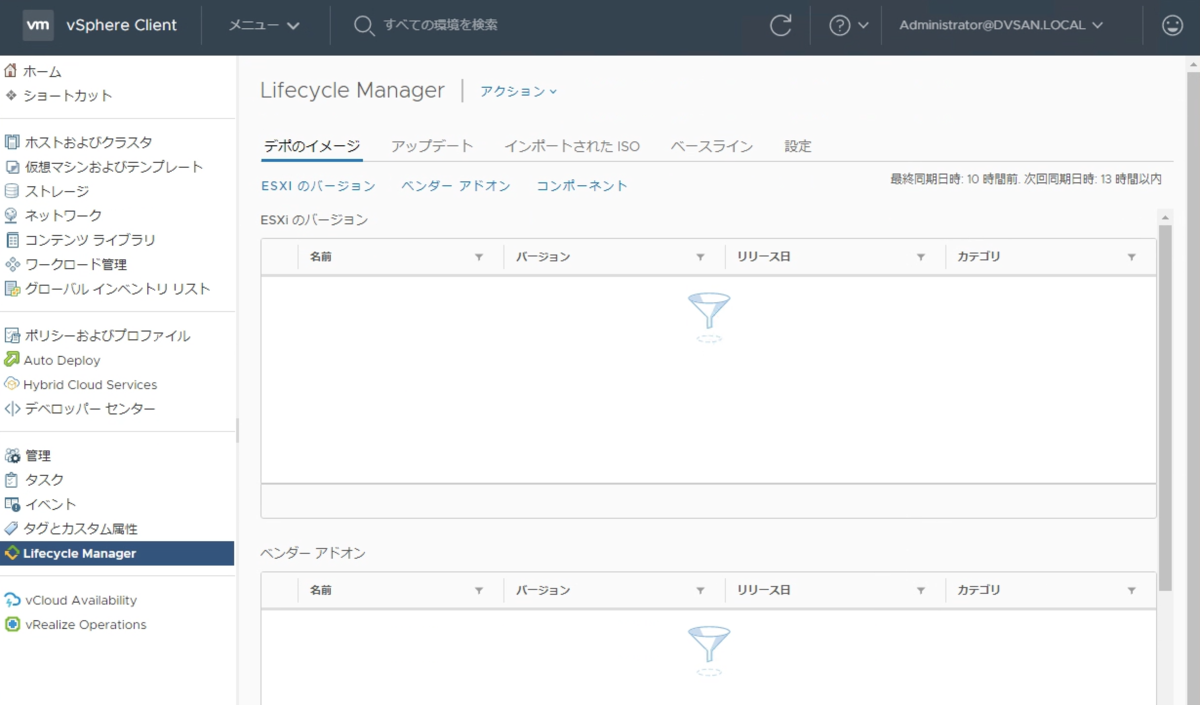Click vSphere Client title
Image resolution: width=1200 pixels, height=705 pixels.
tap(121, 26)
